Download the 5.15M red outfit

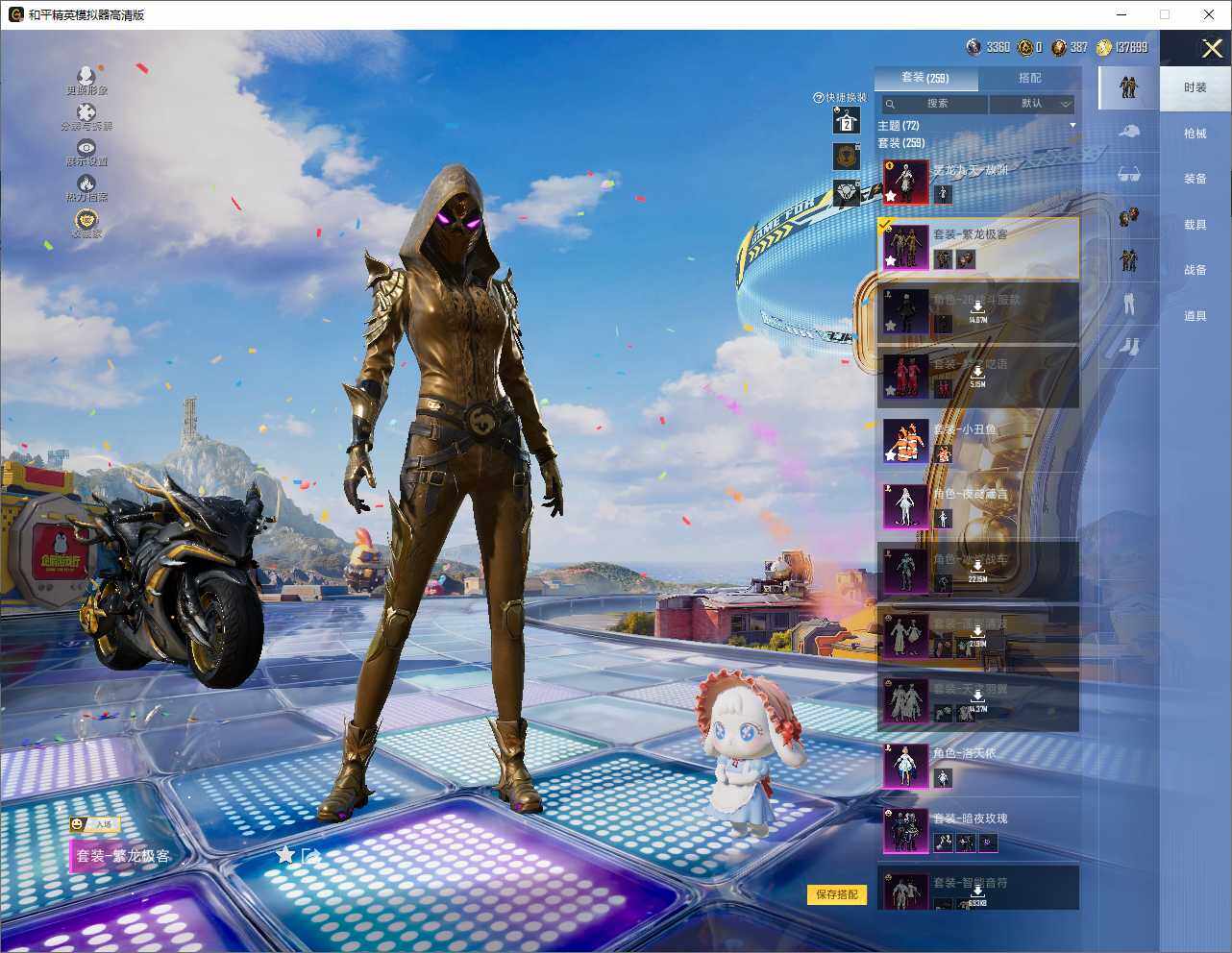pyautogui.click(x=977, y=376)
